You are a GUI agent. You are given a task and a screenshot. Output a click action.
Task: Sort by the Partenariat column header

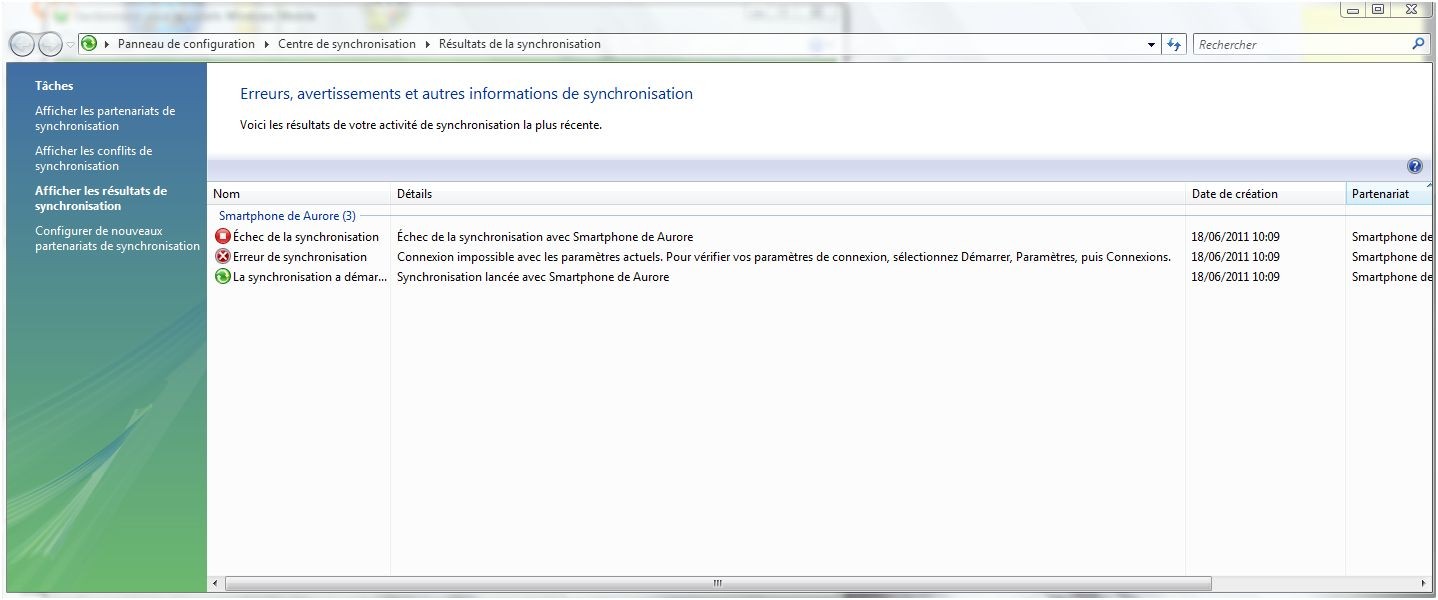click(x=1390, y=194)
